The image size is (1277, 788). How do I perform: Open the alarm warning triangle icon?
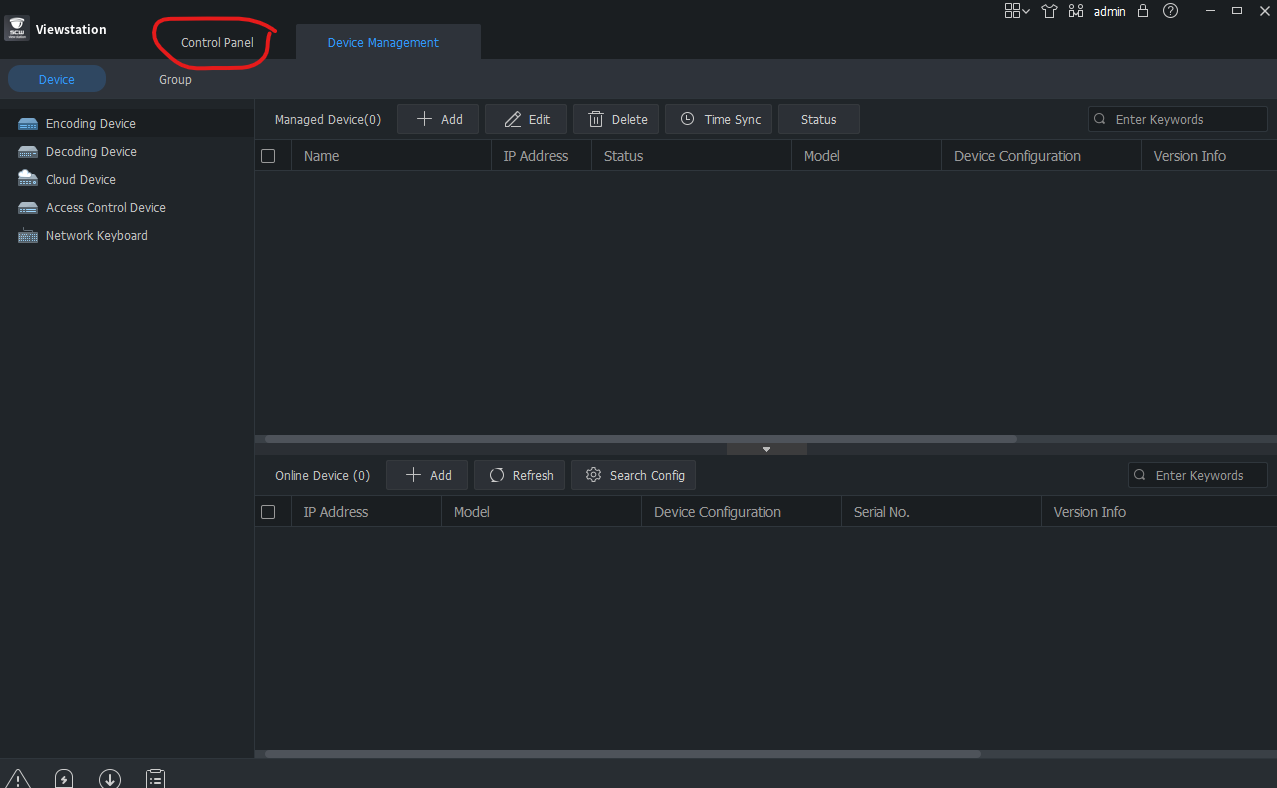point(19,778)
